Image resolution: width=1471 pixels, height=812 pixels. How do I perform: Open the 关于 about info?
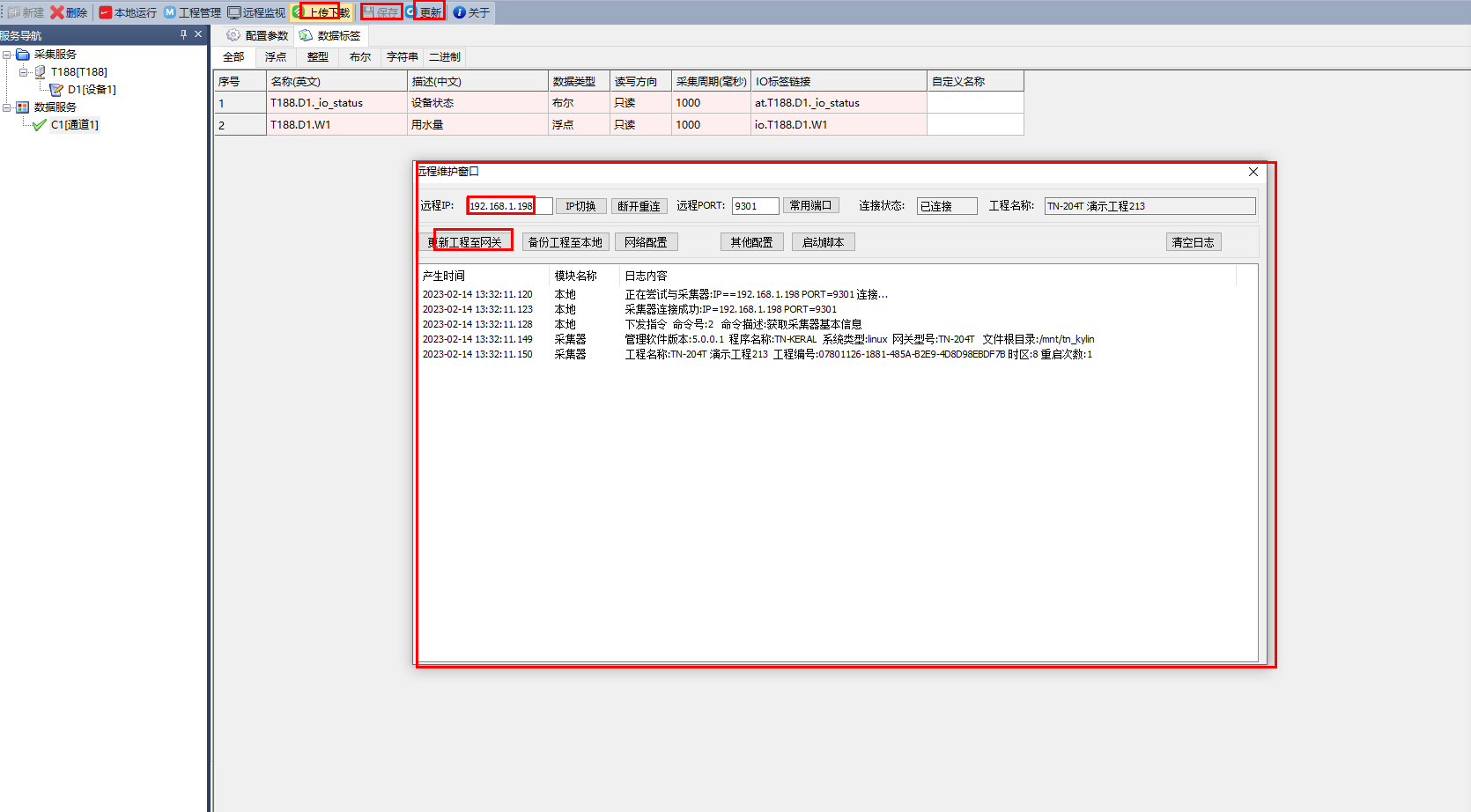click(x=471, y=12)
